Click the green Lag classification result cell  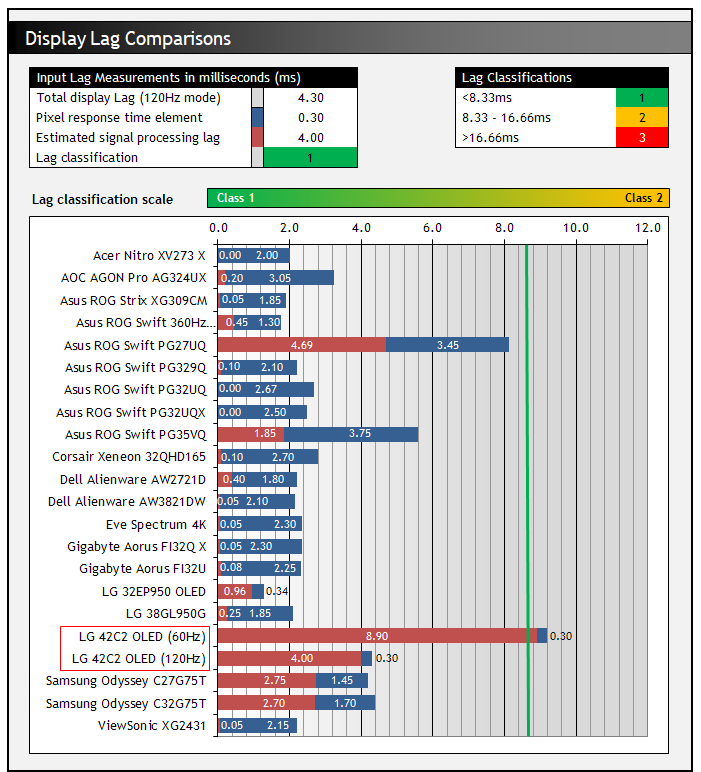(x=310, y=158)
